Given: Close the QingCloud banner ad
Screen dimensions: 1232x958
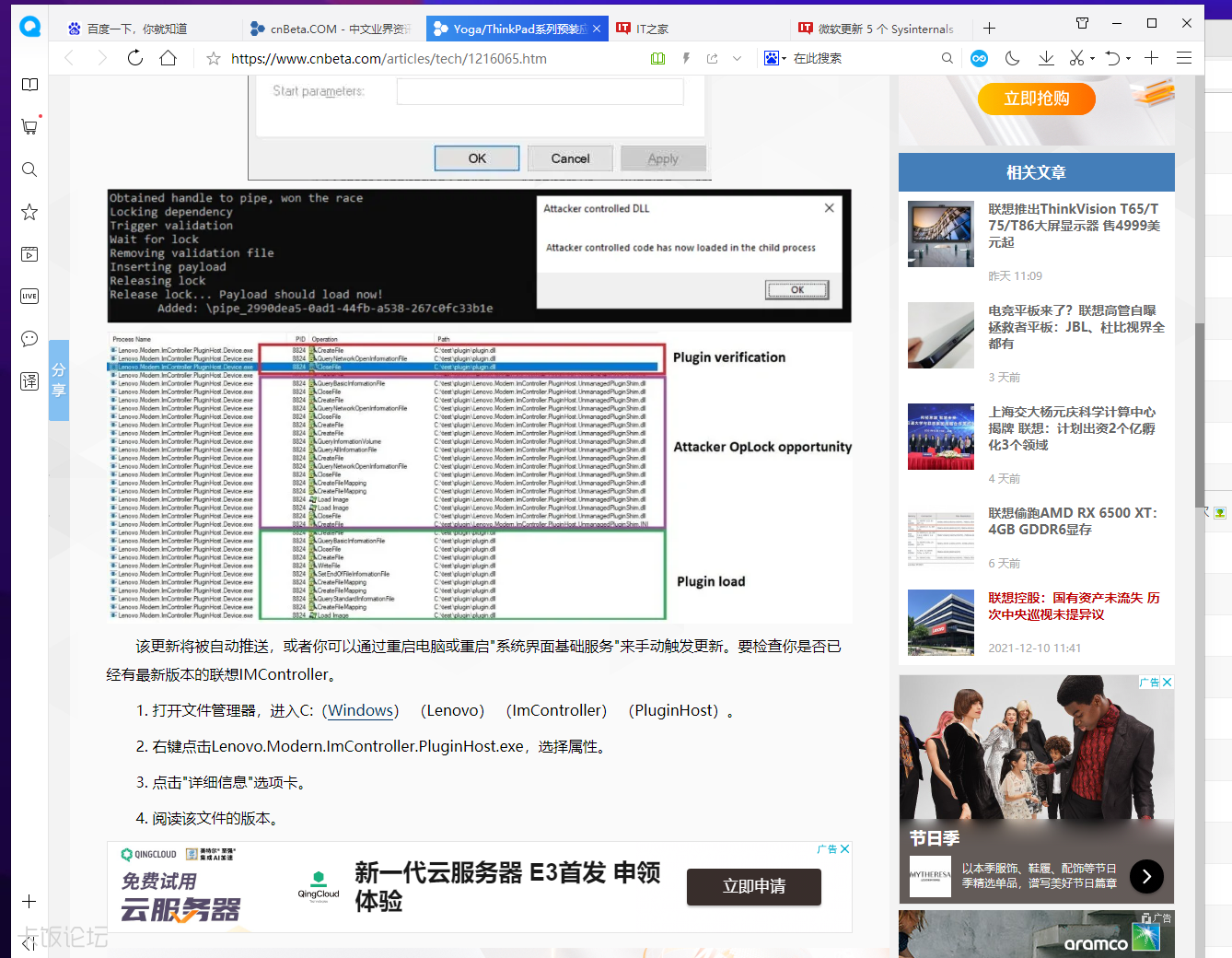Looking at the screenshot, I should (x=844, y=849).
